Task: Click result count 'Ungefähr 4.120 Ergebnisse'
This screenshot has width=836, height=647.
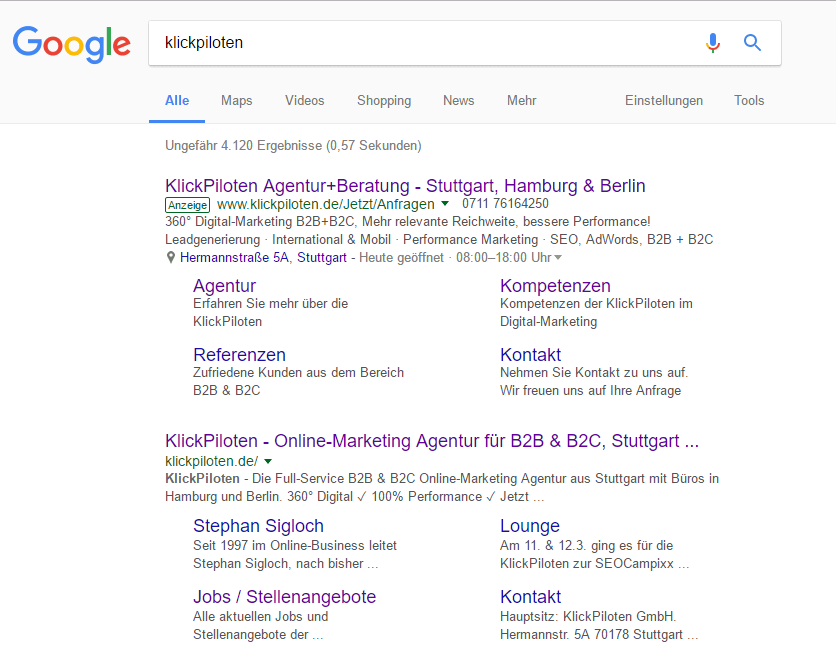Action: click(244, 145)
